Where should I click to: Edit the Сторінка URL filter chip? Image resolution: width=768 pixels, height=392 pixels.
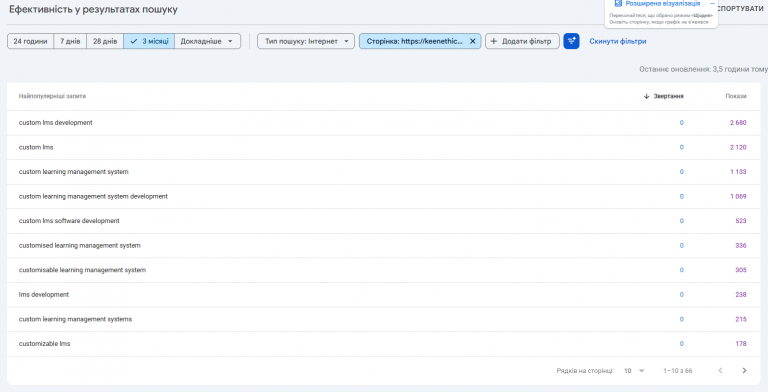414,41
